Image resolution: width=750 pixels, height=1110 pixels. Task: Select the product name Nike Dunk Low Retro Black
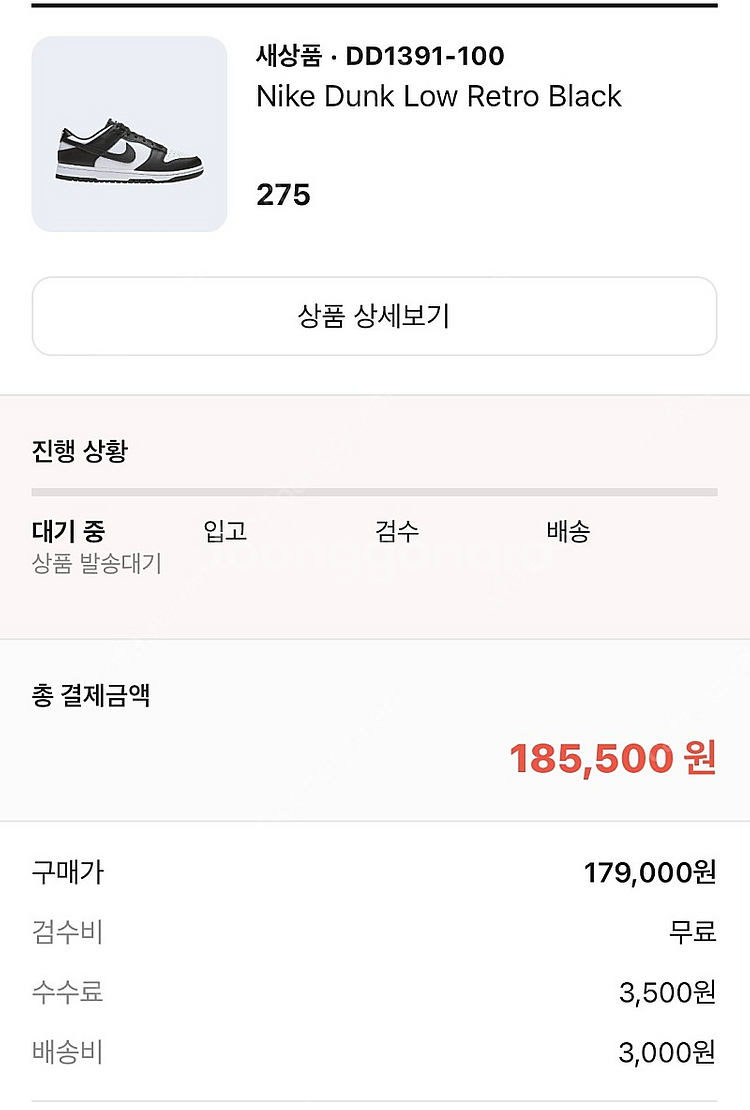[x=438, y=96]
